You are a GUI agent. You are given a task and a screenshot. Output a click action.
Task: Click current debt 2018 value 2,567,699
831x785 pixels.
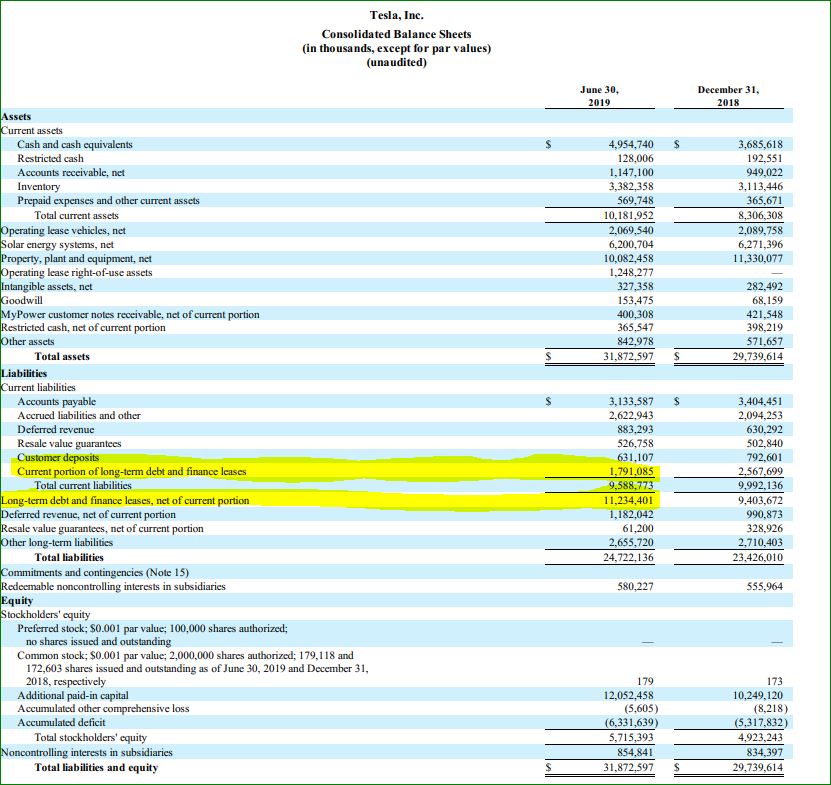[x=760, y=471]
